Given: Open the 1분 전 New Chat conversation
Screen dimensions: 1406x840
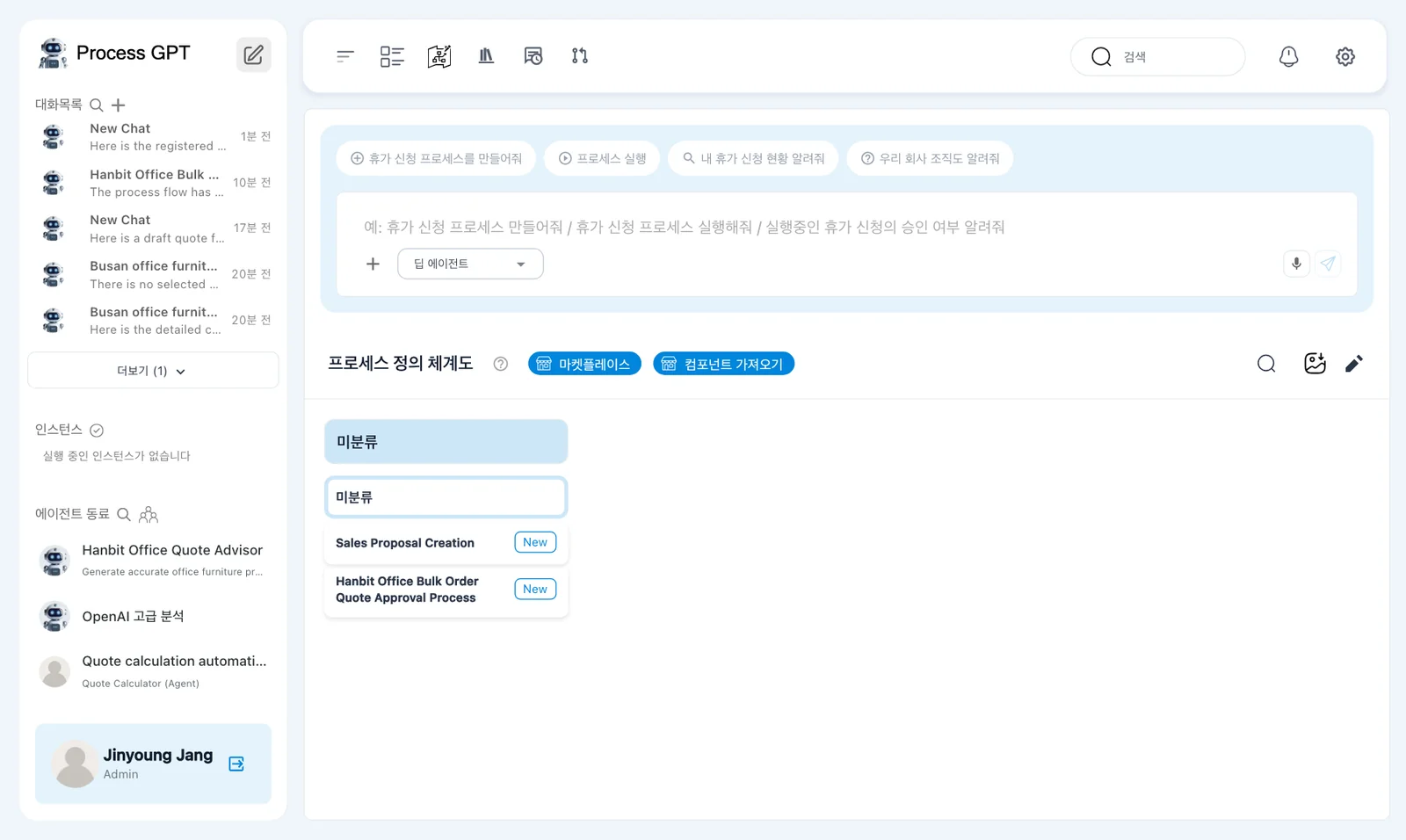Looking at the screenshot, I should [x=154, y=137].
